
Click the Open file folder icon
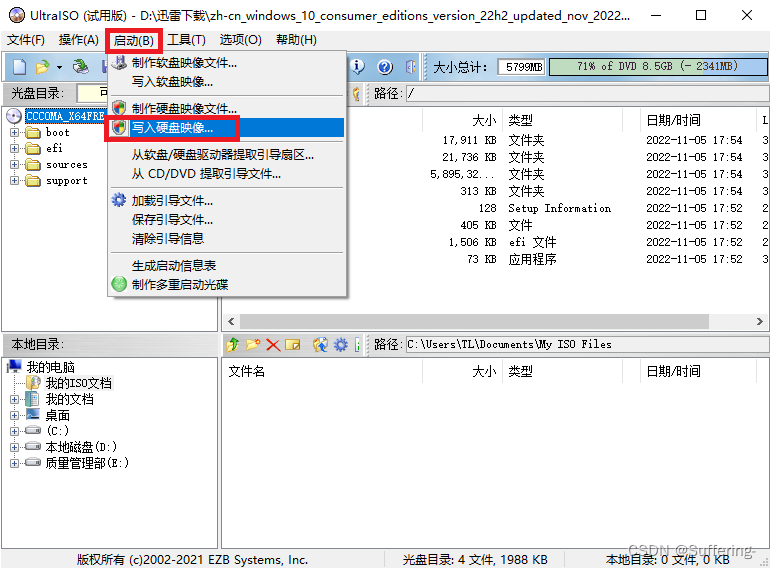(42, 66)
